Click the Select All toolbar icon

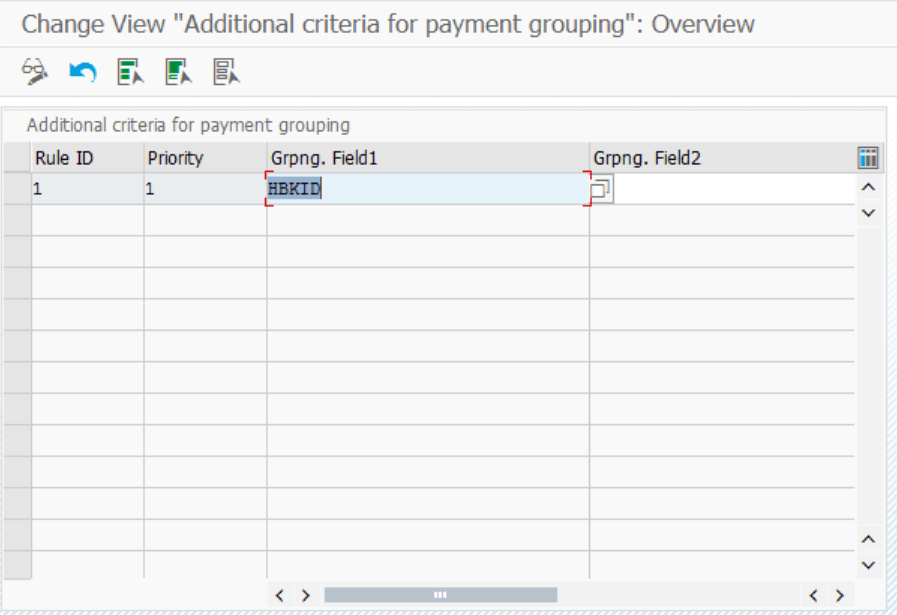[x=130, y=72]
